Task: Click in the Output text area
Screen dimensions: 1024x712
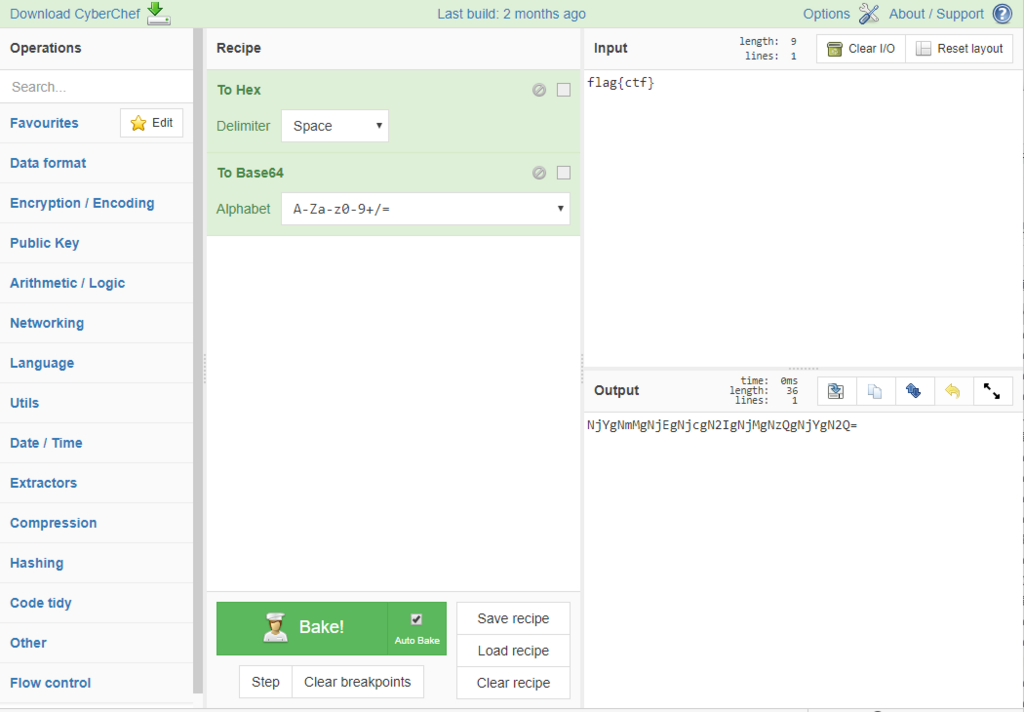Action: pos(803,558)
